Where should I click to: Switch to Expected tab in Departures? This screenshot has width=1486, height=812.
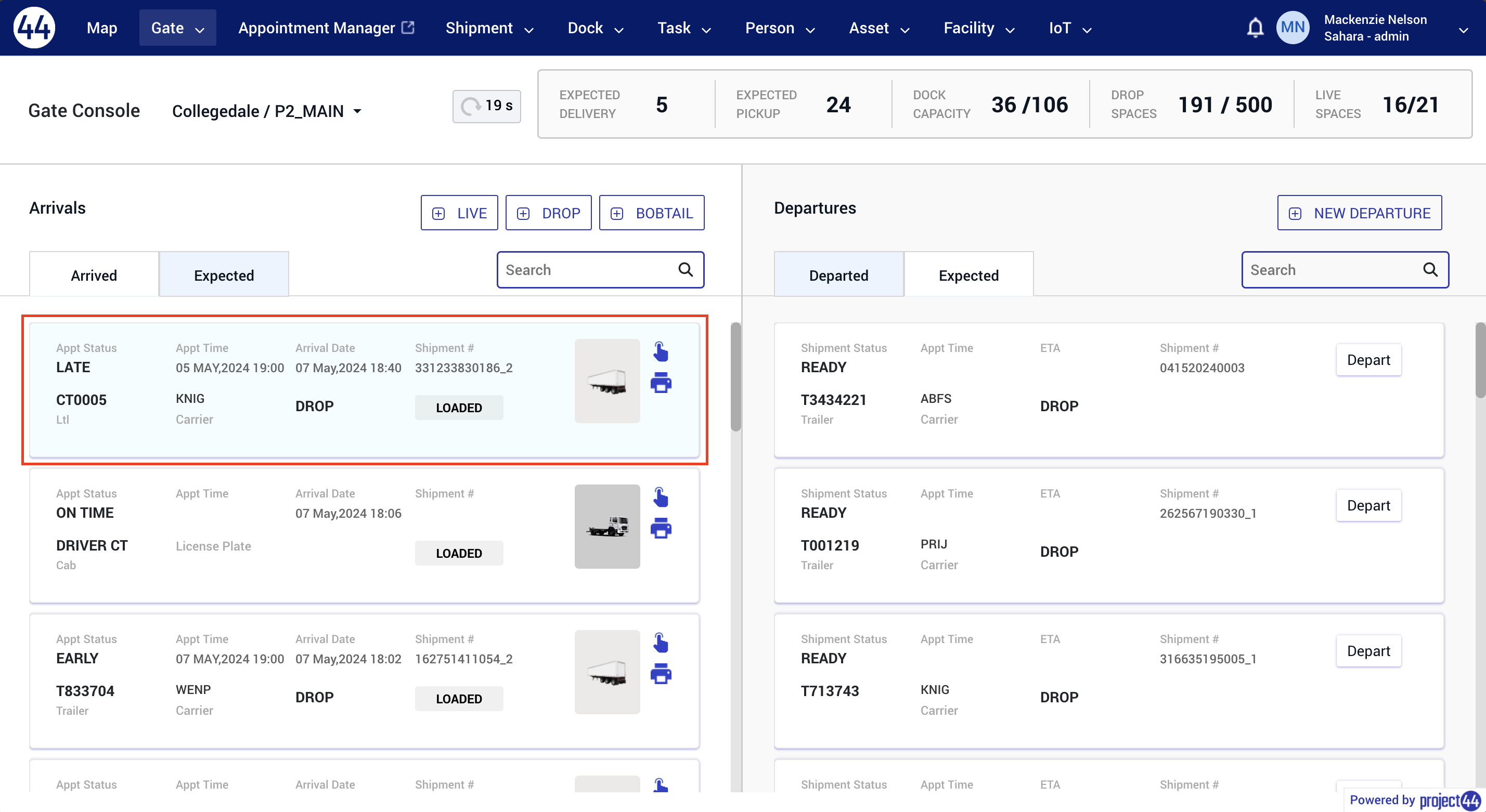[x=968, y=274]
